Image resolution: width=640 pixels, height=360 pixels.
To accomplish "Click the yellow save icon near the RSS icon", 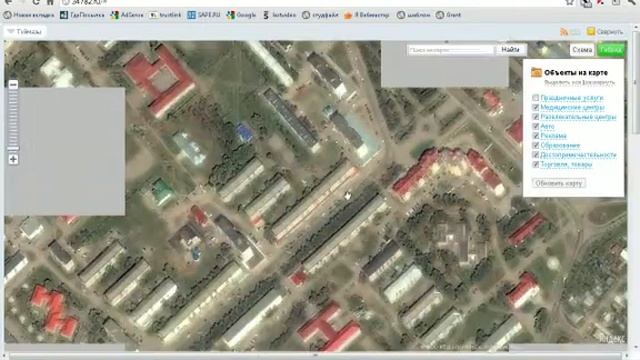I will [591, 31].
